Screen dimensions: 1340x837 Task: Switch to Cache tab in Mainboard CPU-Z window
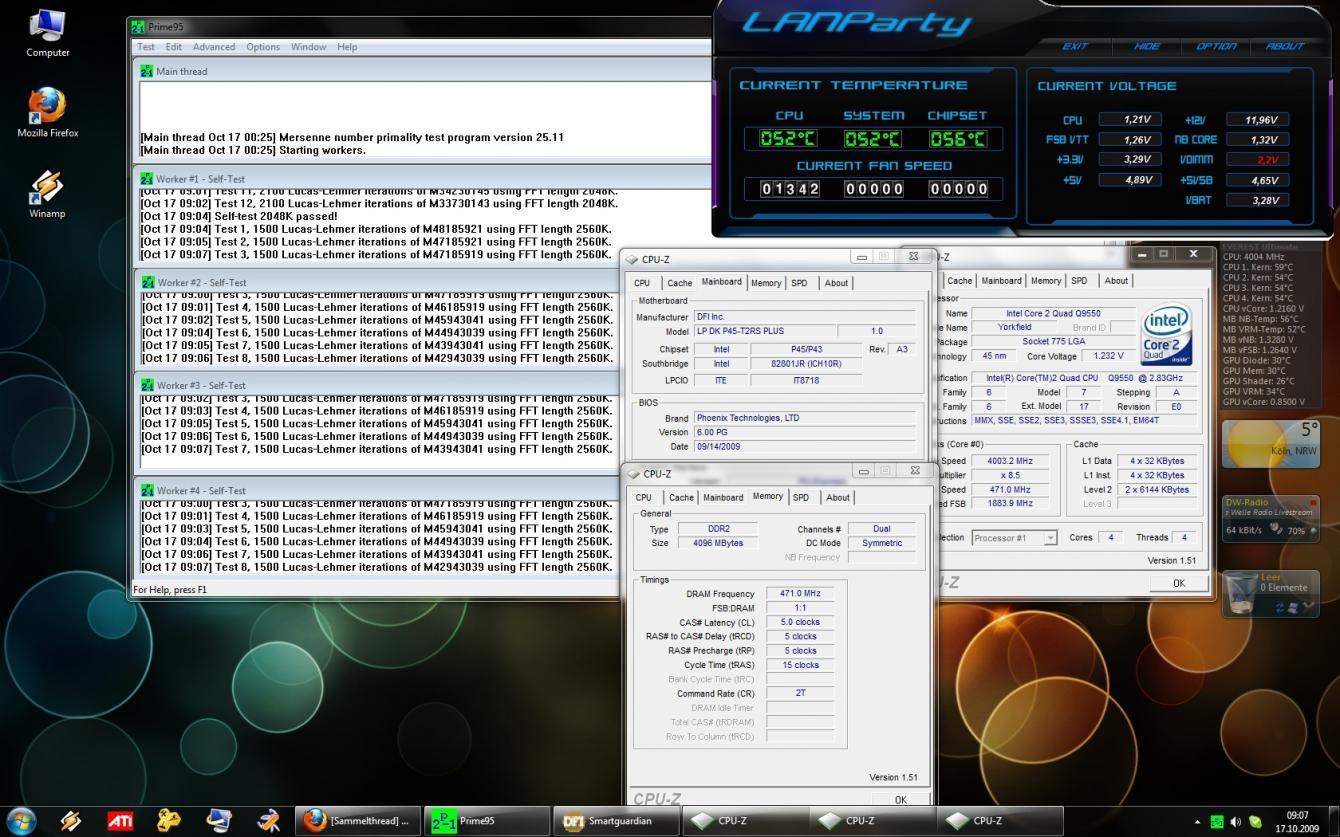point(679,283)
